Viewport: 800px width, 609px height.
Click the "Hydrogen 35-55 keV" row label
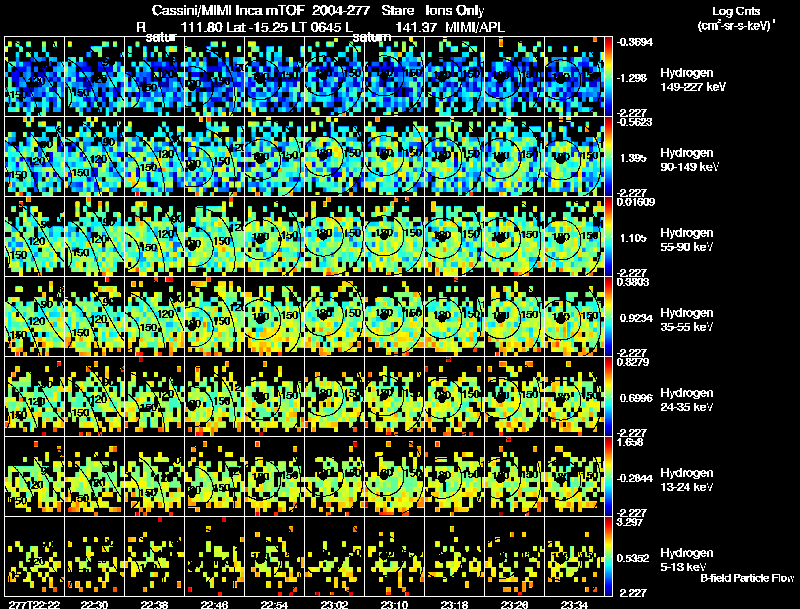pyautogui.click(x=686, y=320)
